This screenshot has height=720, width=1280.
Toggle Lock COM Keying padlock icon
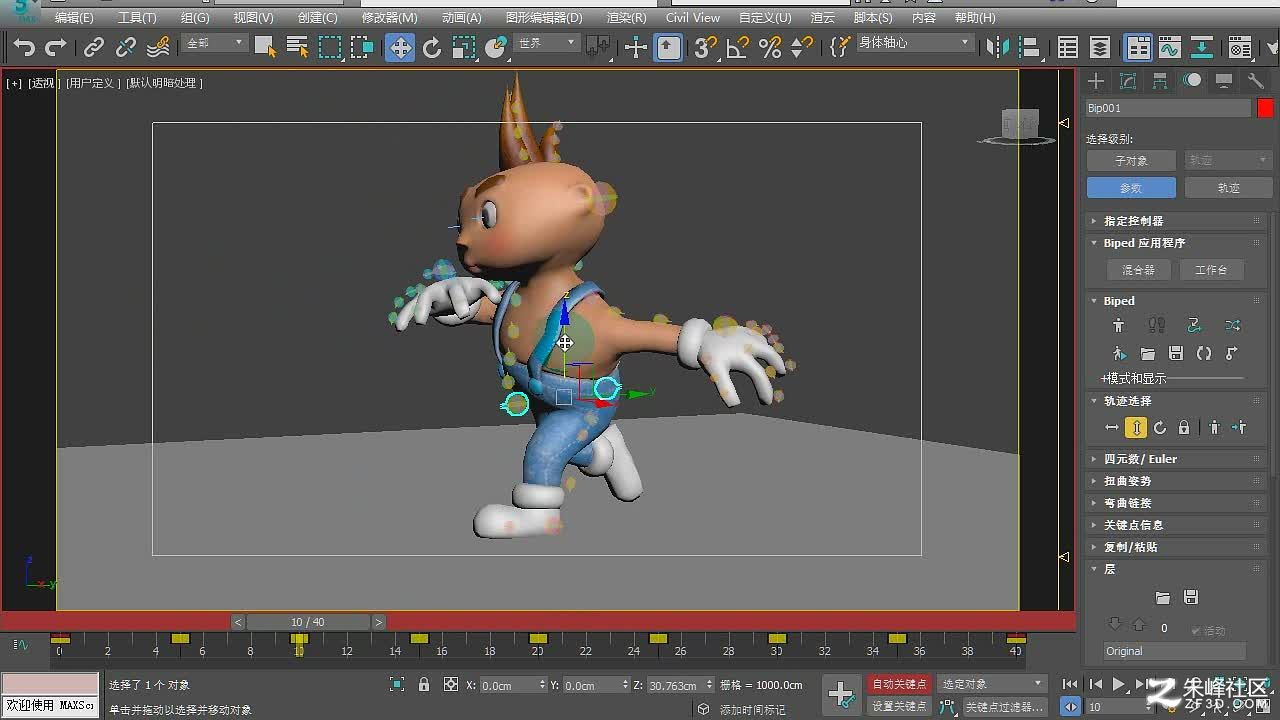1184,428
